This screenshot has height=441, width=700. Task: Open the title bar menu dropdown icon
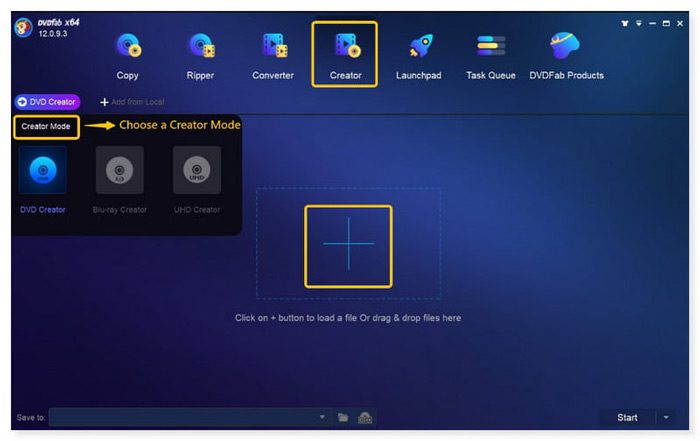tap(639, 23)
